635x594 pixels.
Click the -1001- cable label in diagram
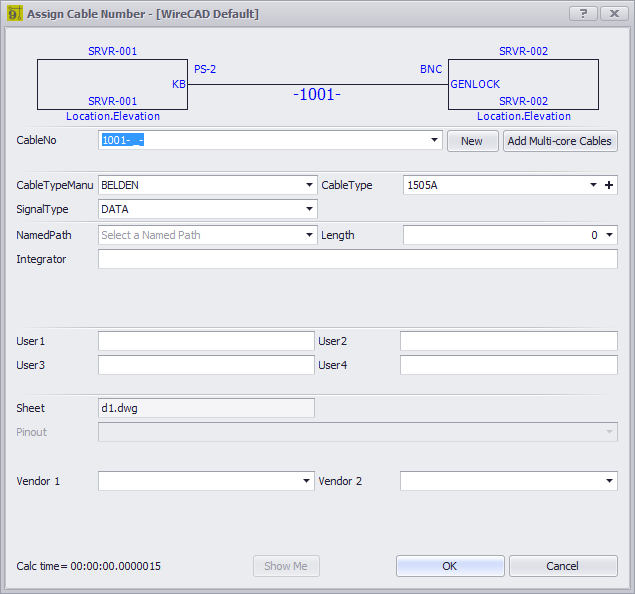click(x=317, y=94)
